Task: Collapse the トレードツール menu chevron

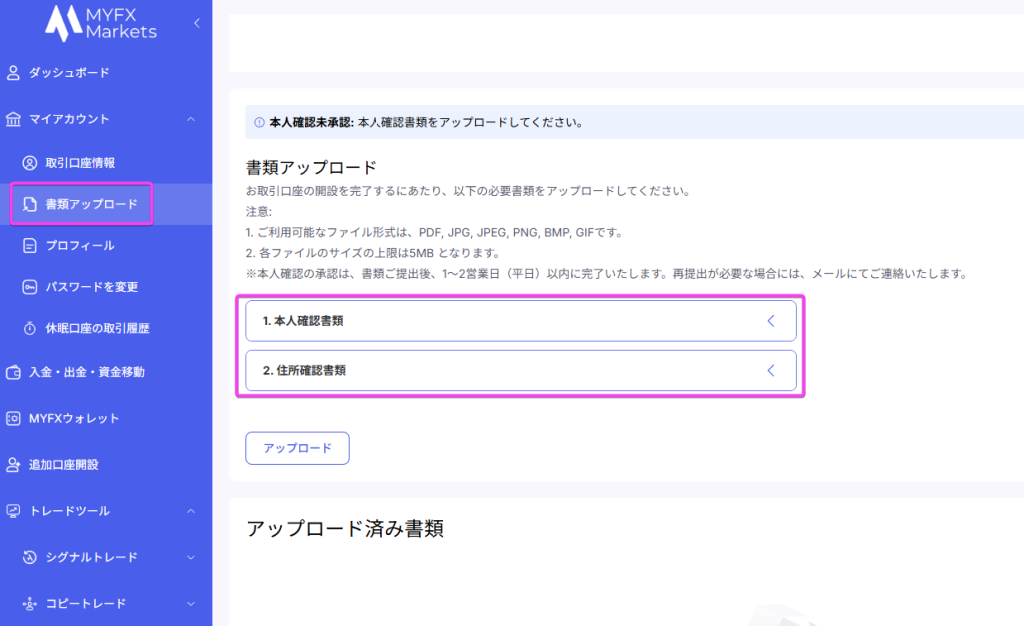Action: click(x=191, y=511)
